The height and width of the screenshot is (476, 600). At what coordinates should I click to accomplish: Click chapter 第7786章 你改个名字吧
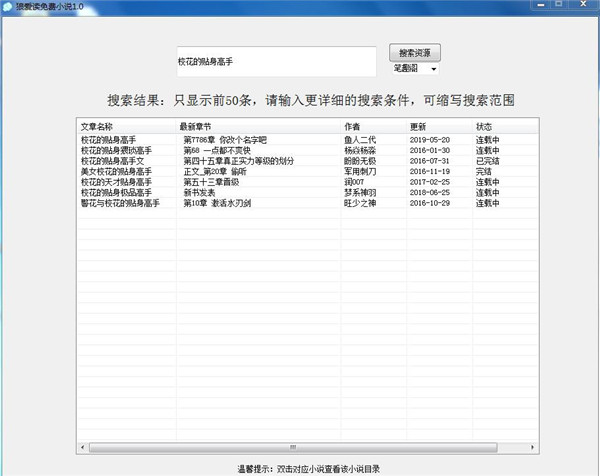click(225, 140)
